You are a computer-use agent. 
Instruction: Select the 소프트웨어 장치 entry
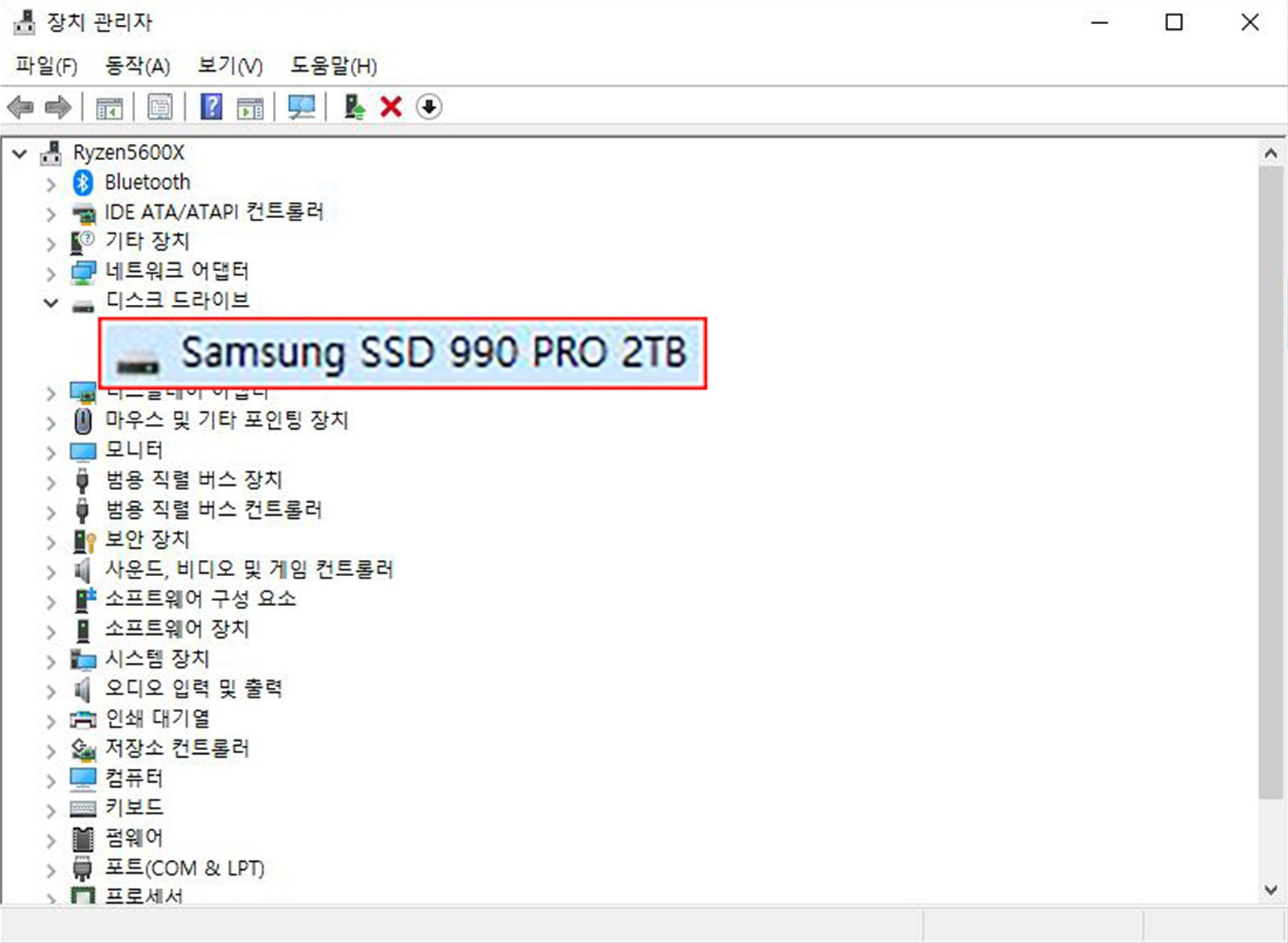(177, 628)
